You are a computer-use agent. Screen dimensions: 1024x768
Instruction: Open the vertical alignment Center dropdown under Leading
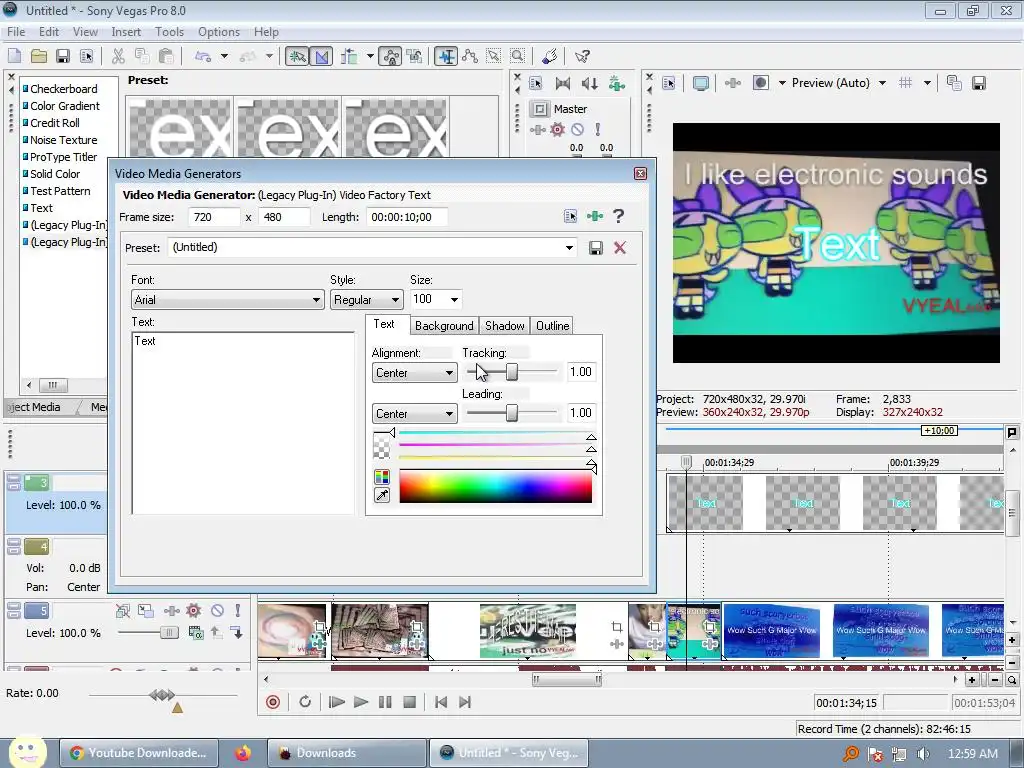click(x=414, y=414)
